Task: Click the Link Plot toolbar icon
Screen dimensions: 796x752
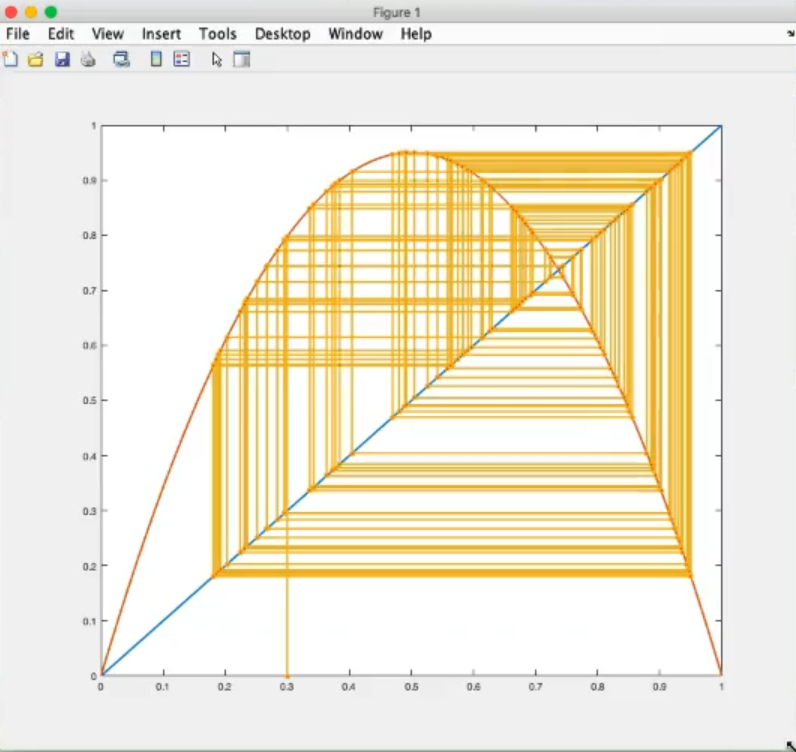Action: pos(121,59)
